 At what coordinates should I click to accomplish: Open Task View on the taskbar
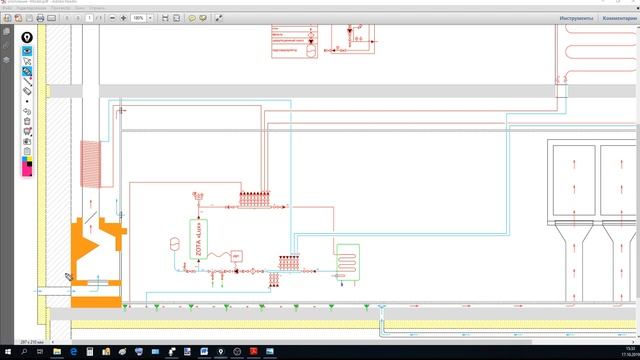(40, 351)
